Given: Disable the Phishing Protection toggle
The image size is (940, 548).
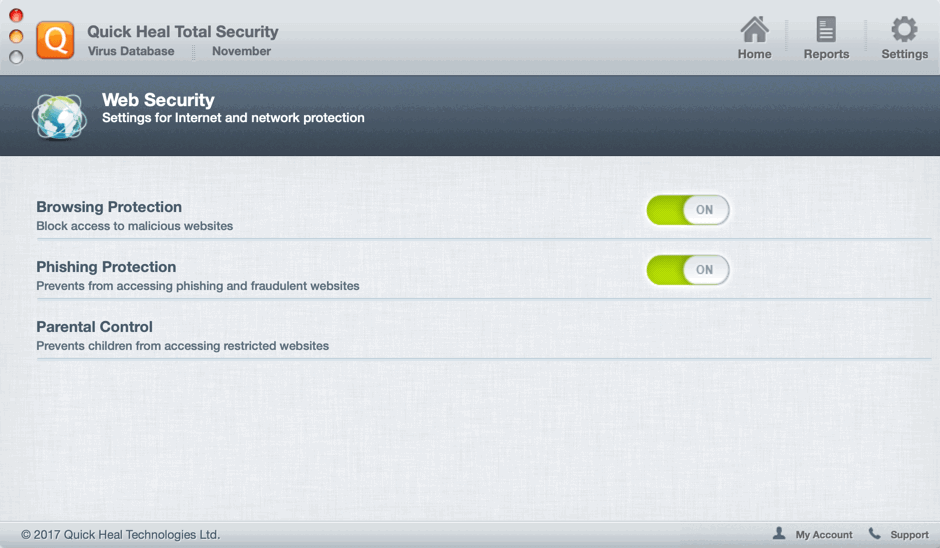Looking at the screenshot, I should click(688, 270).
